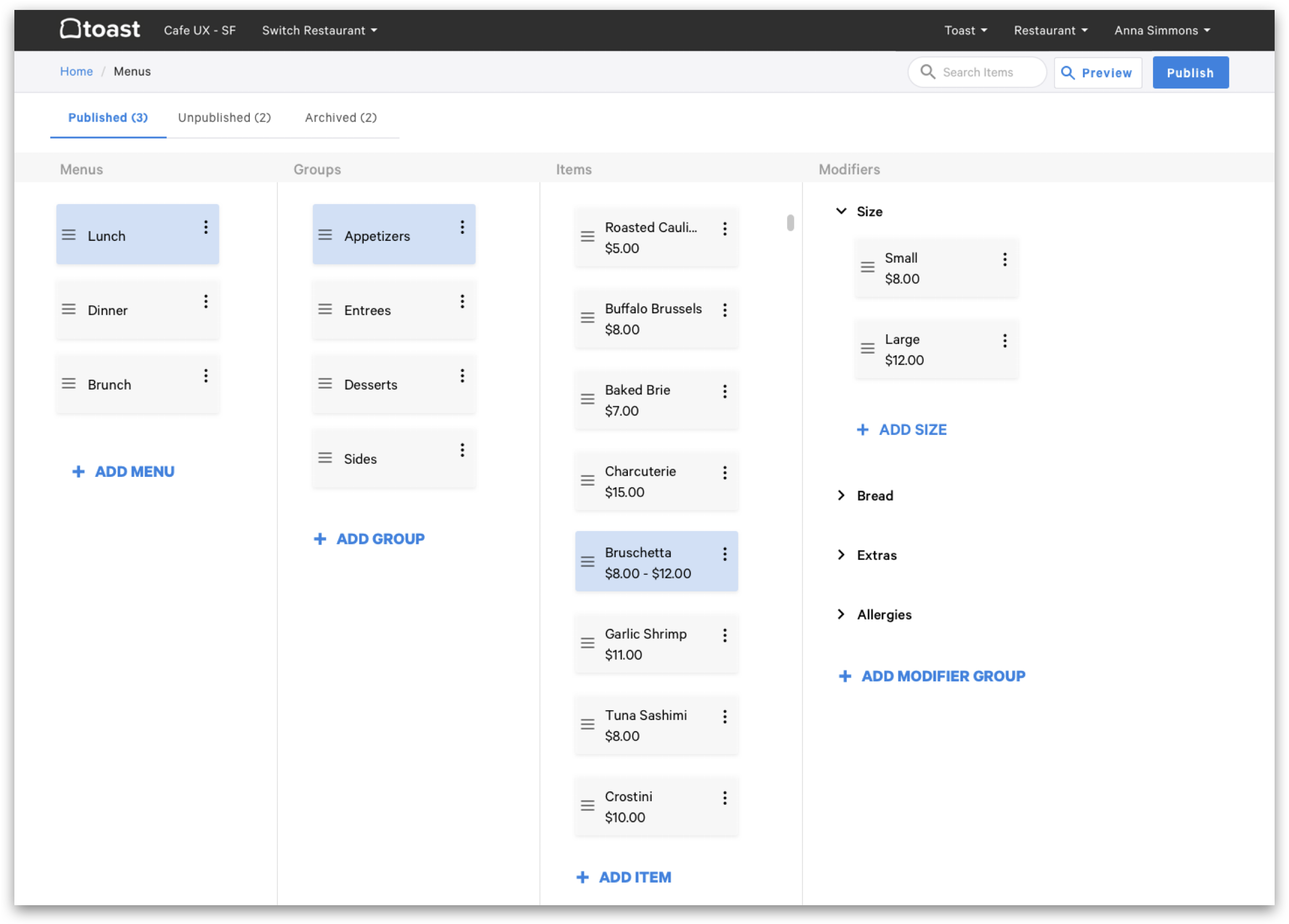This screenshot has width=1289, height=924.
Task: Focus the Search Items field
Action: coord(977,72)
